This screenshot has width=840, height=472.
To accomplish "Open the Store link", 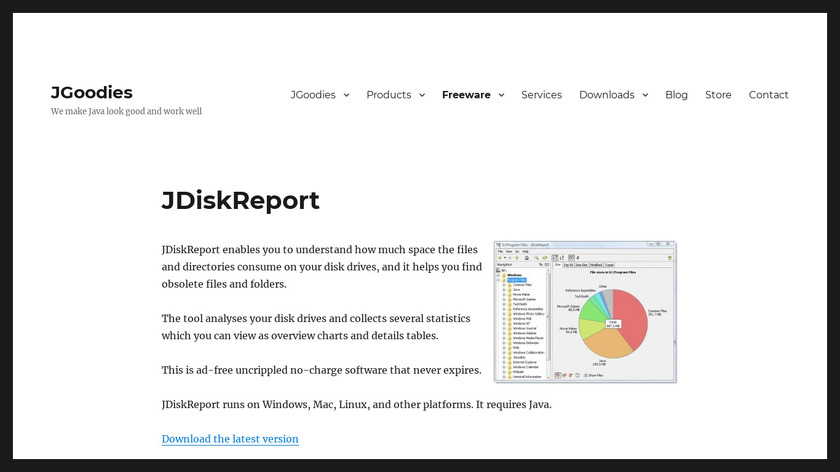I will pyautogui.click(x=718, y=95).
